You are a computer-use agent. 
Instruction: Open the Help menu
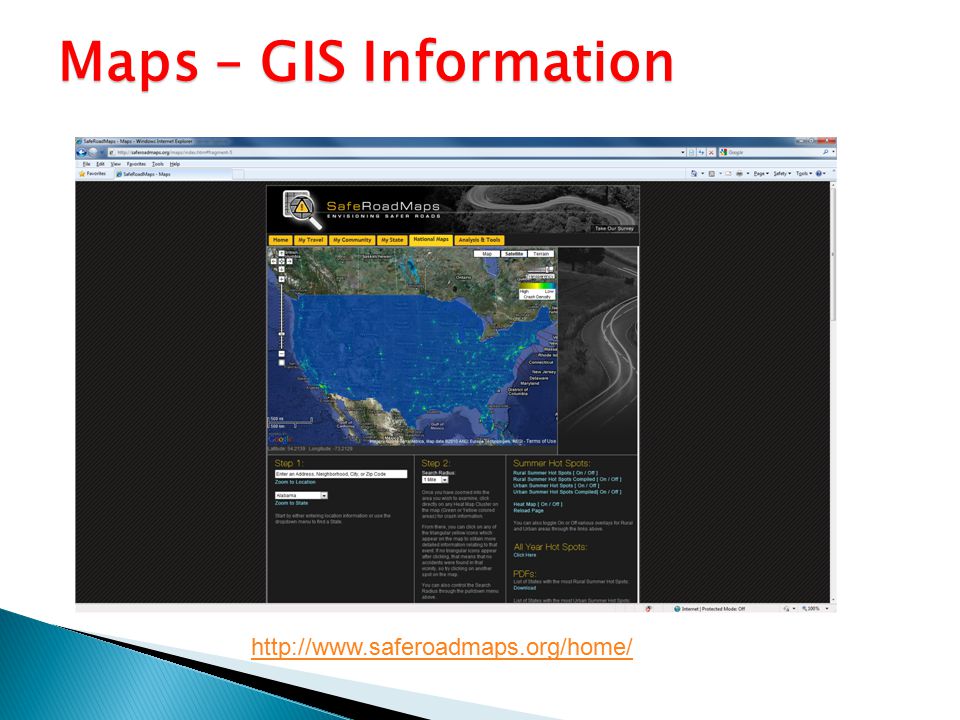[174, 164]
